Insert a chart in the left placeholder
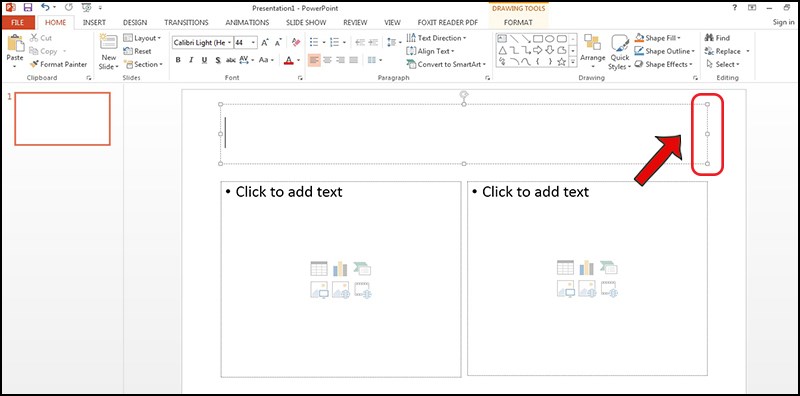The width and height of the screenshot is (800, 396). point(340,268)
